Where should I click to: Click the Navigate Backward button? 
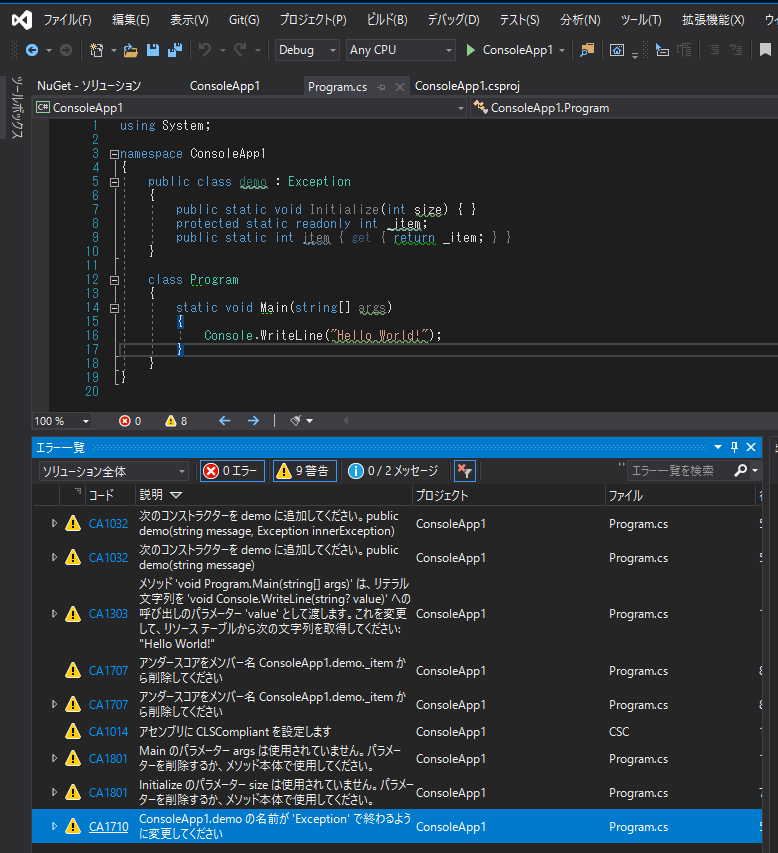[31, 50]
